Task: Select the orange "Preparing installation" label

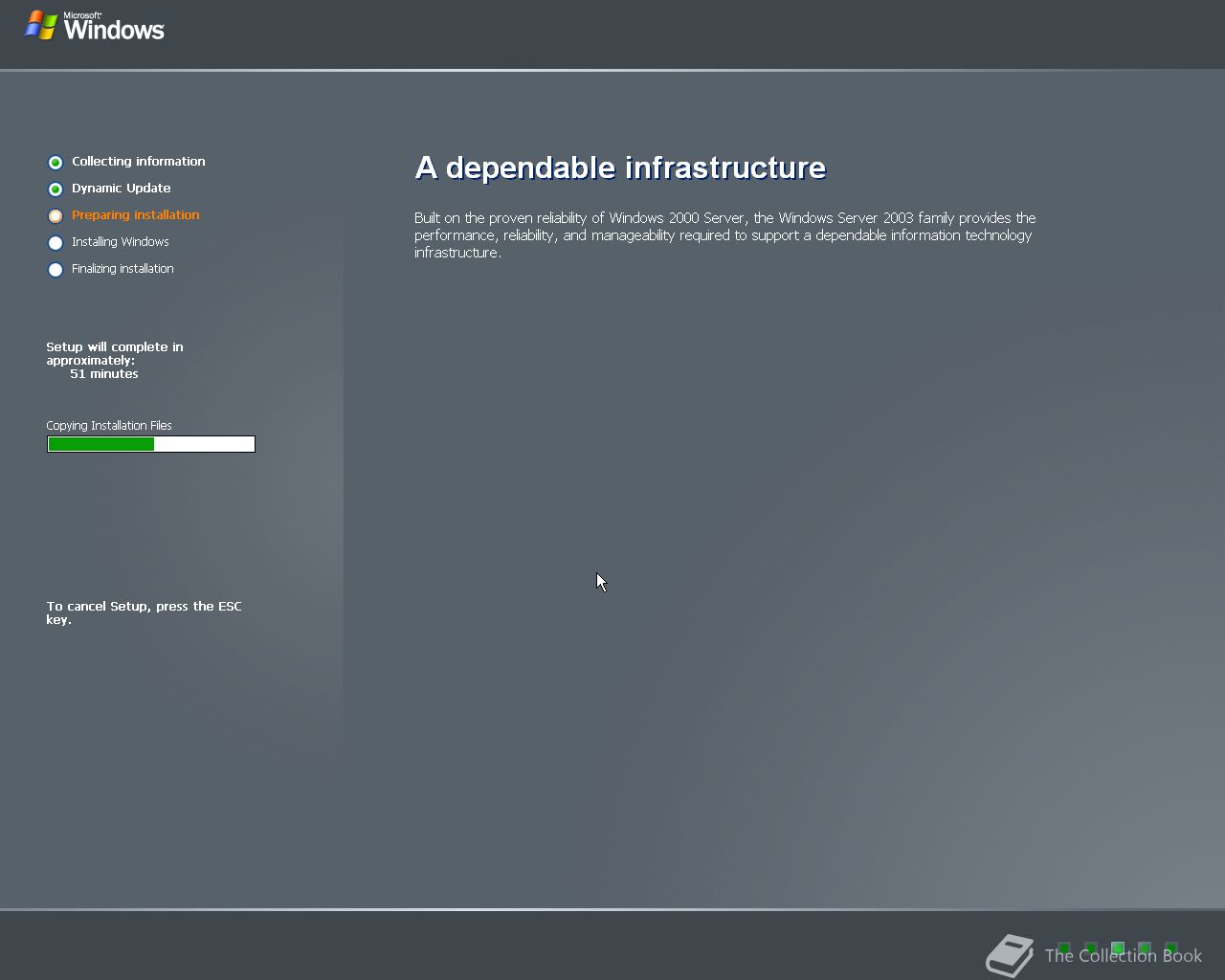Action: click(136, 215)
